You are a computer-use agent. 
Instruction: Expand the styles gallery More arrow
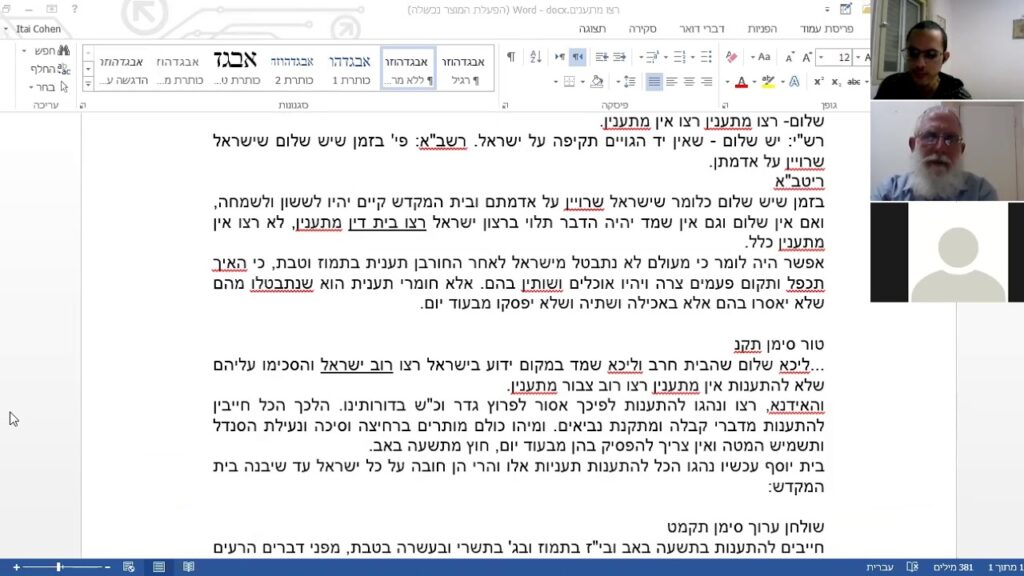pyautogui.click(x=88, y=84)
